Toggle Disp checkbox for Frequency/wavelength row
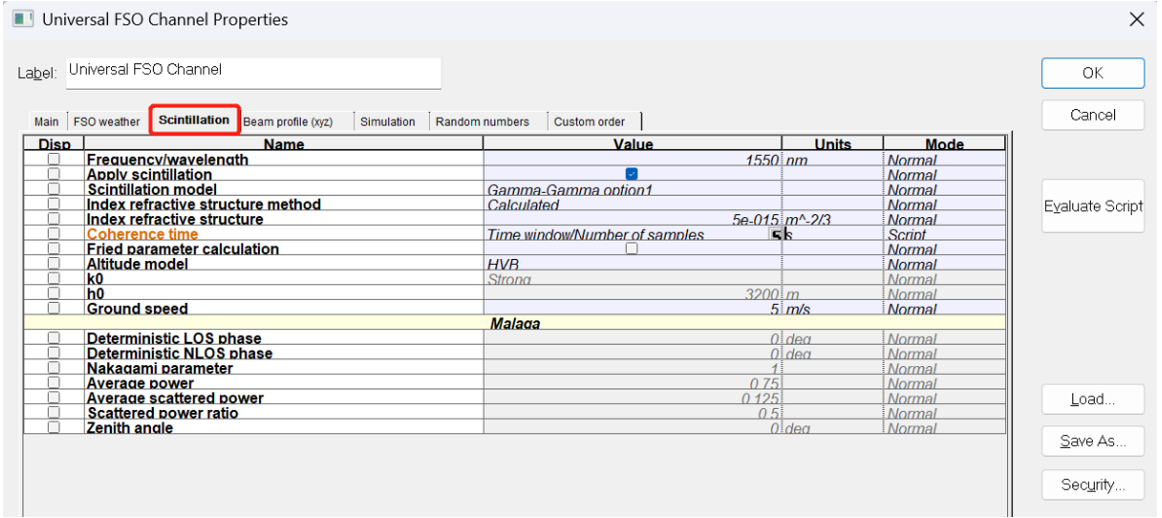 tap(54, 160)
